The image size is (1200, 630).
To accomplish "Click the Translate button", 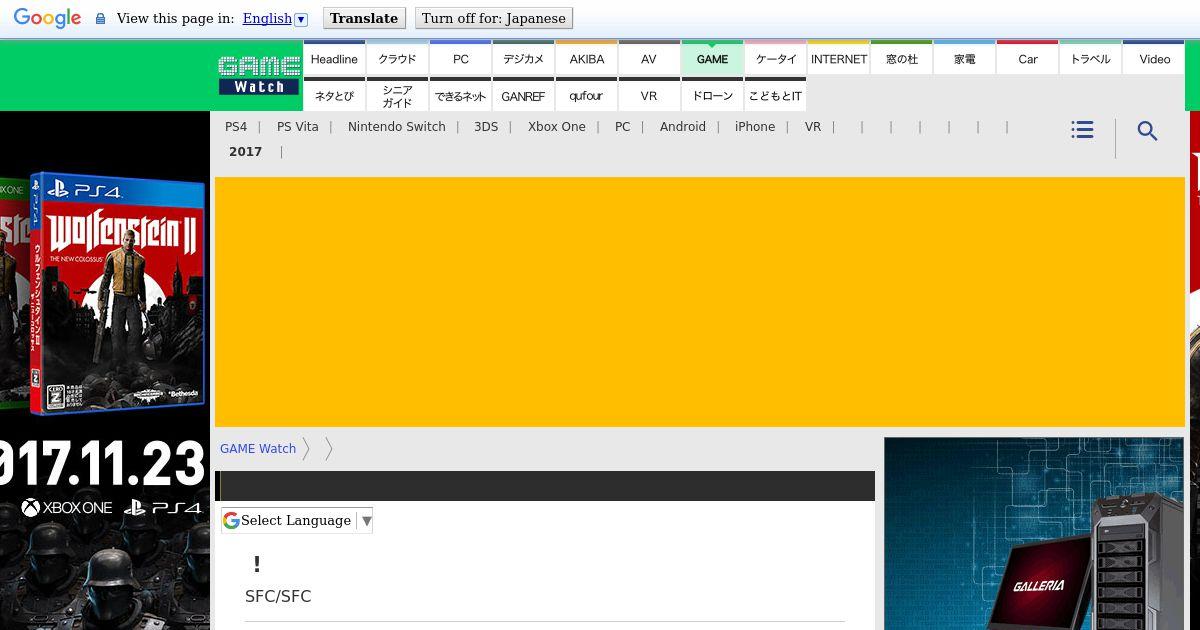I will click(x=364, y=18).
